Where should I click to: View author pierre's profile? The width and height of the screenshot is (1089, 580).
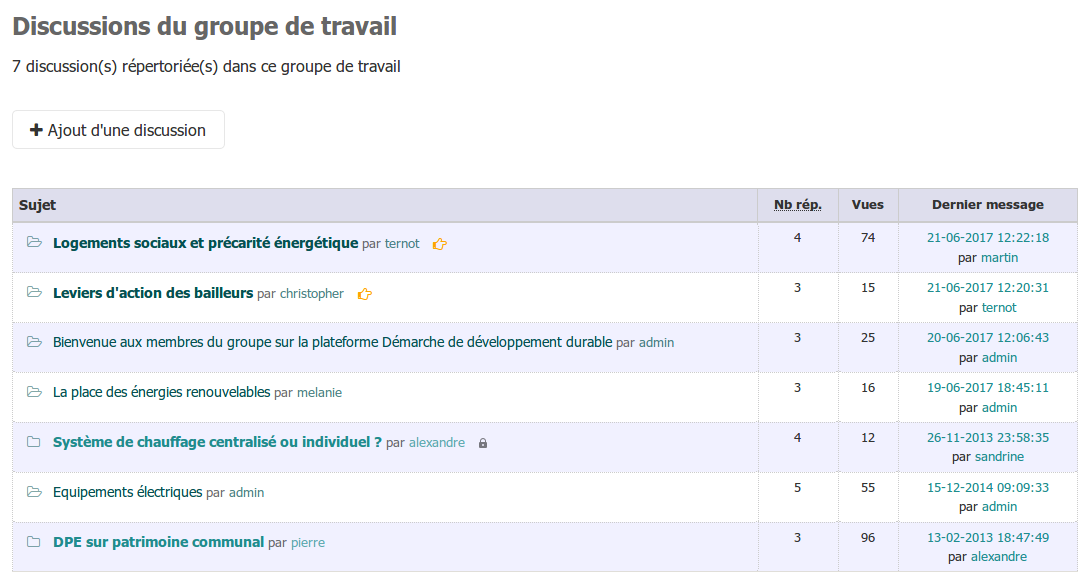point(308,542)
